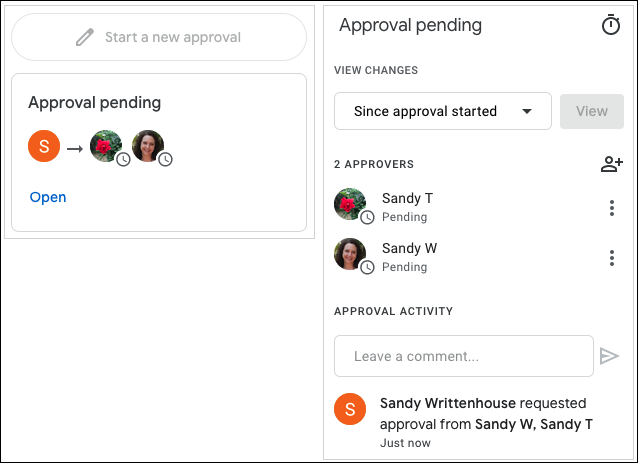Click the add approver person icon
The width and height of the screenshot is (638, 463).
coord(612,164)
